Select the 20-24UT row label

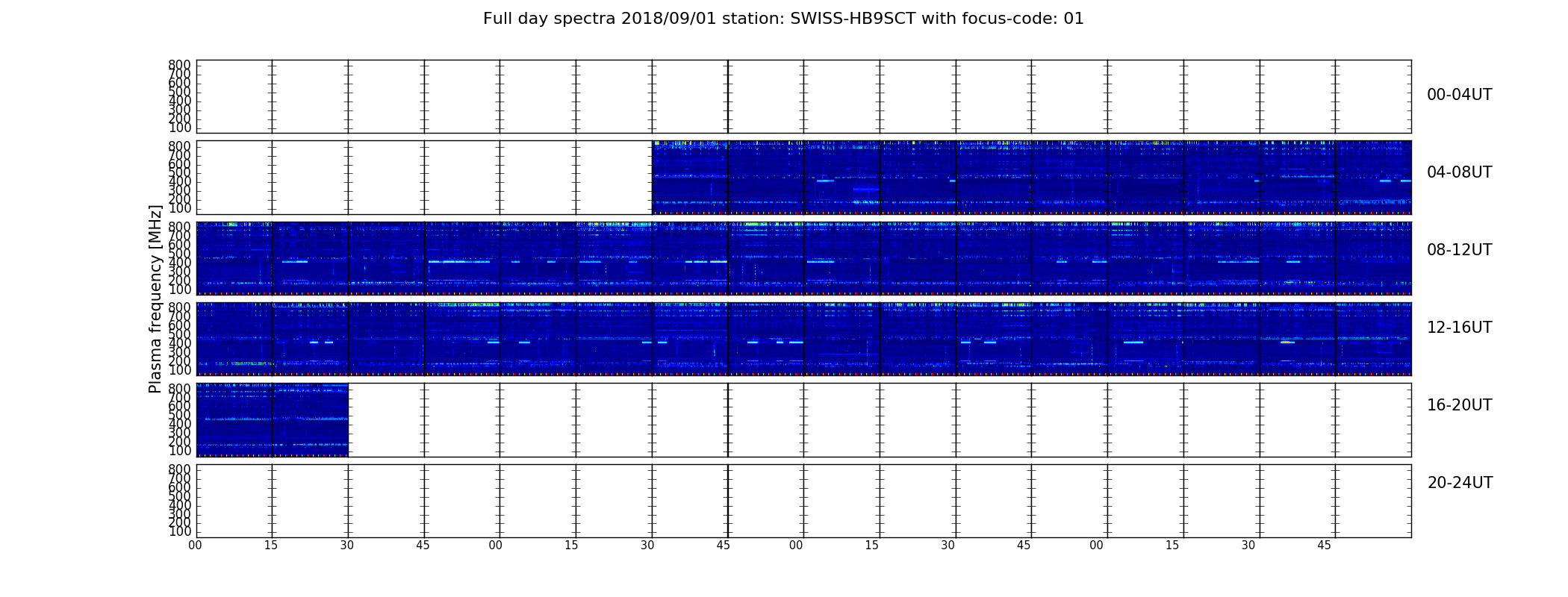[1459, 483]
